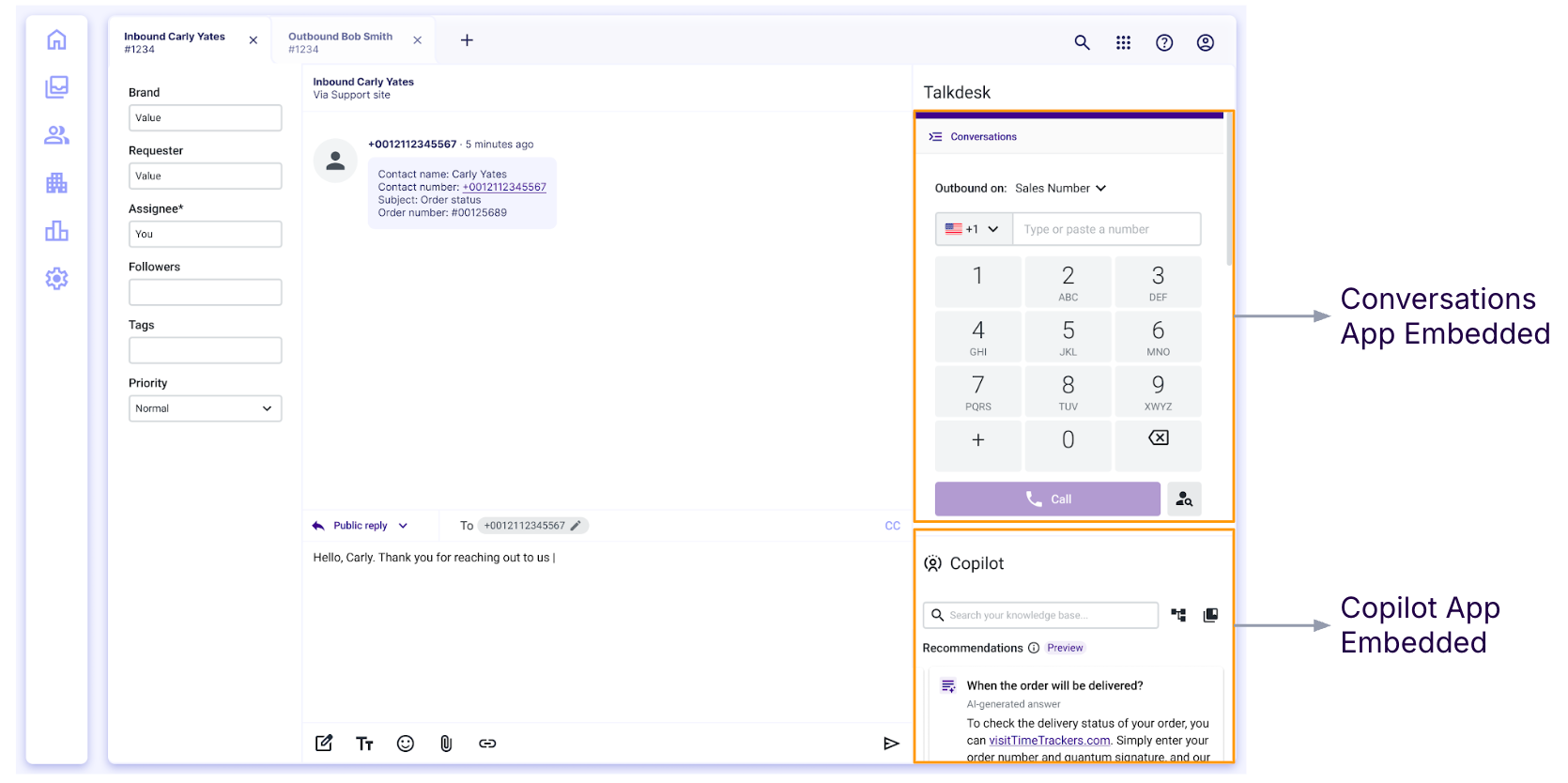Click the plus key on keypad
This screenshot has width=1568, height=783.
point(977,446)
